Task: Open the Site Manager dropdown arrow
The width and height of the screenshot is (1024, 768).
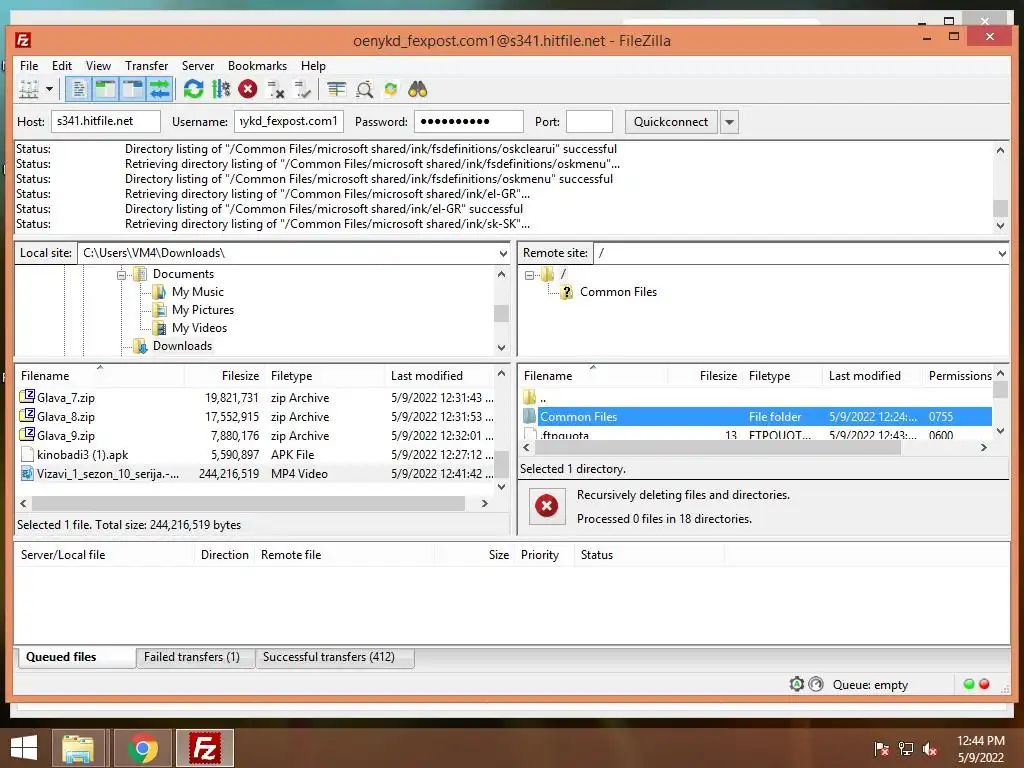Action: pos(49,89)
